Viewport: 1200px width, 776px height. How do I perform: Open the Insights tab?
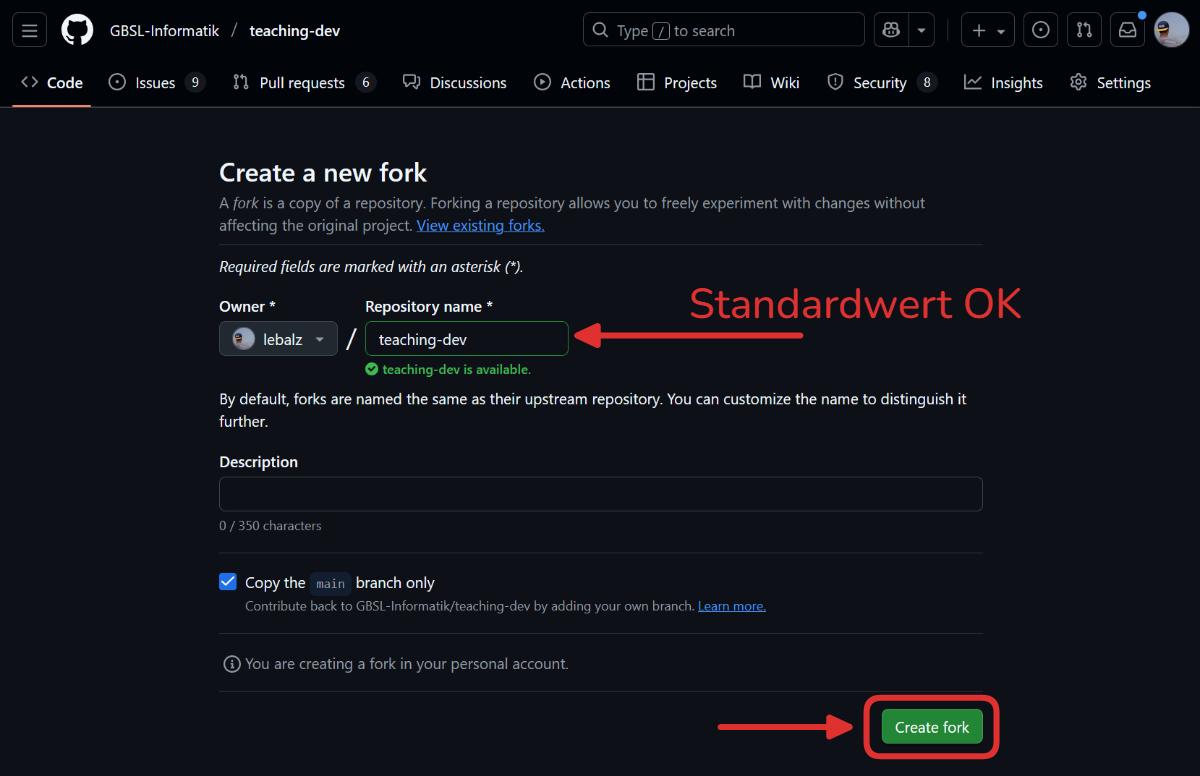tap(1003, 83)
